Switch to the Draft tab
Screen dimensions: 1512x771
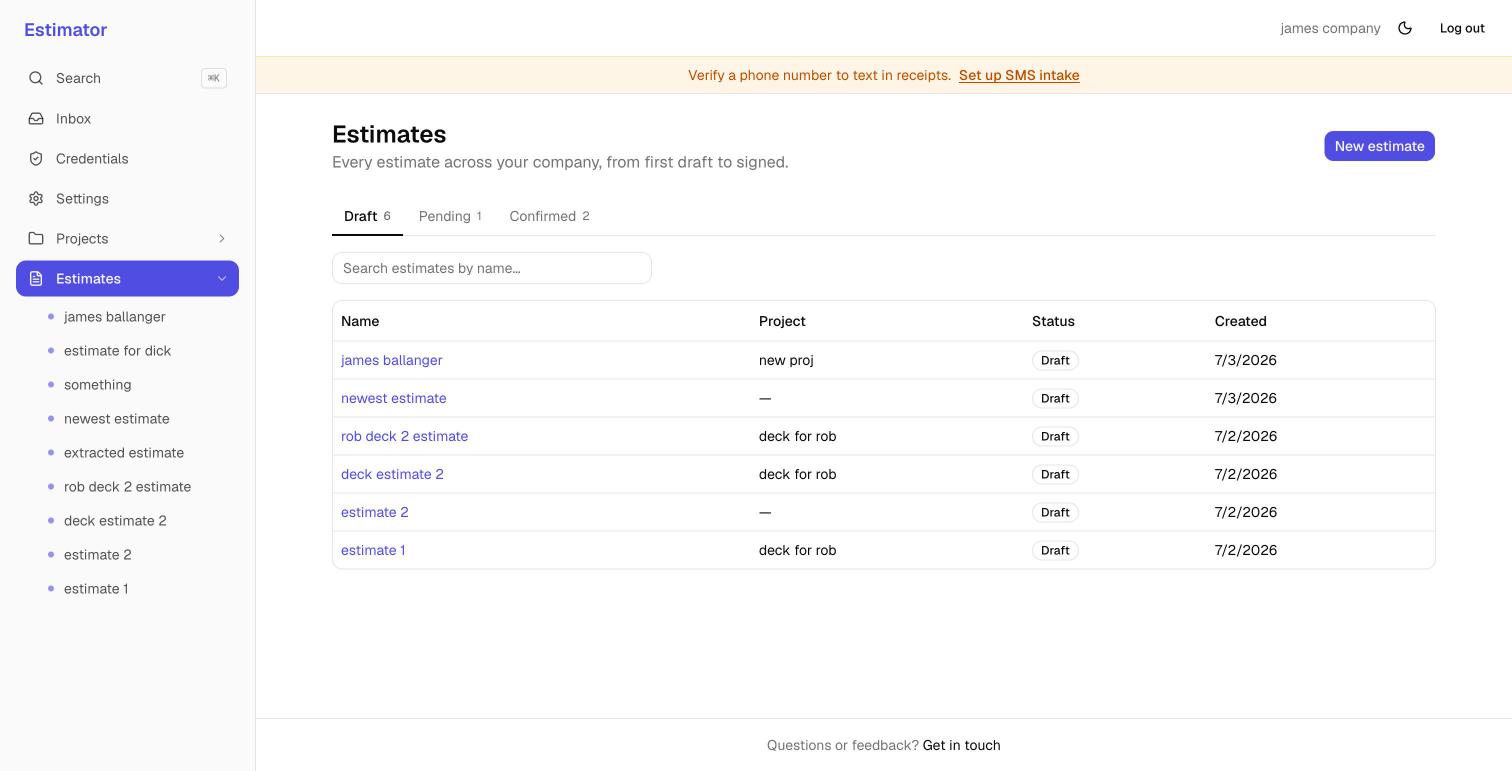pyautogui.click(x=367, y=216)
